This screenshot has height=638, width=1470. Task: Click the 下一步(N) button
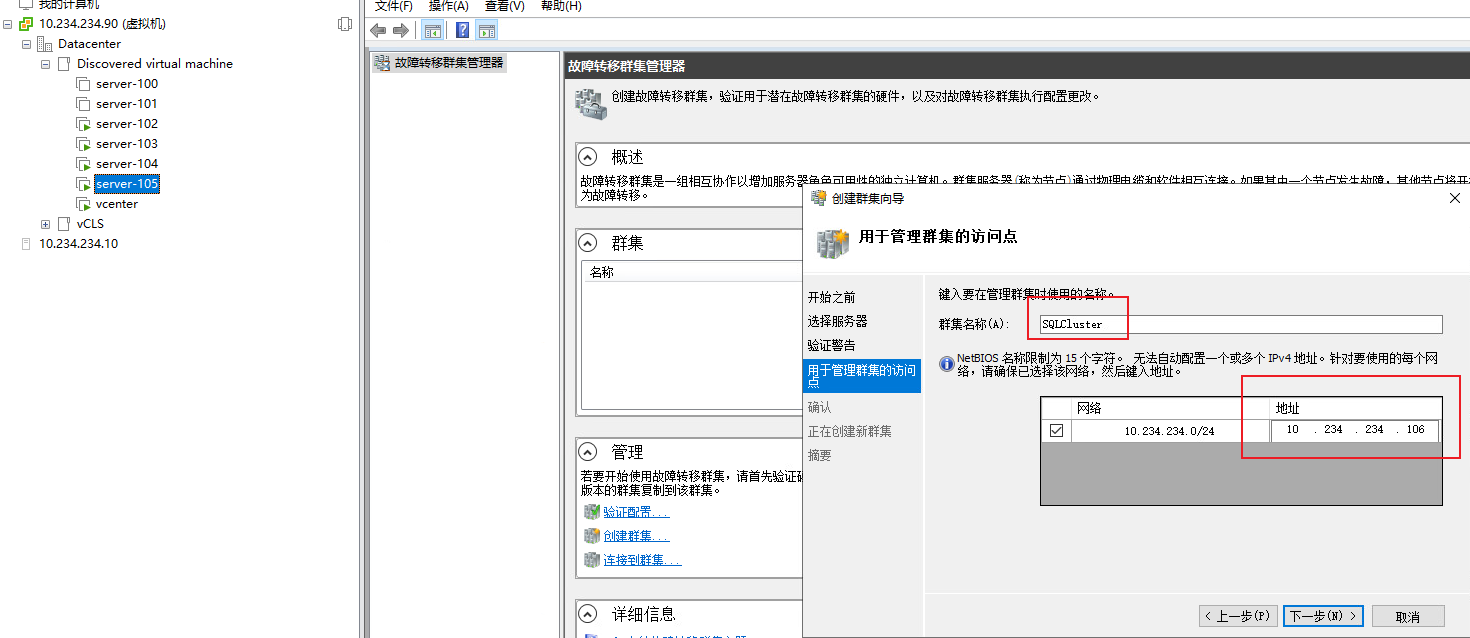(1322, 615)
